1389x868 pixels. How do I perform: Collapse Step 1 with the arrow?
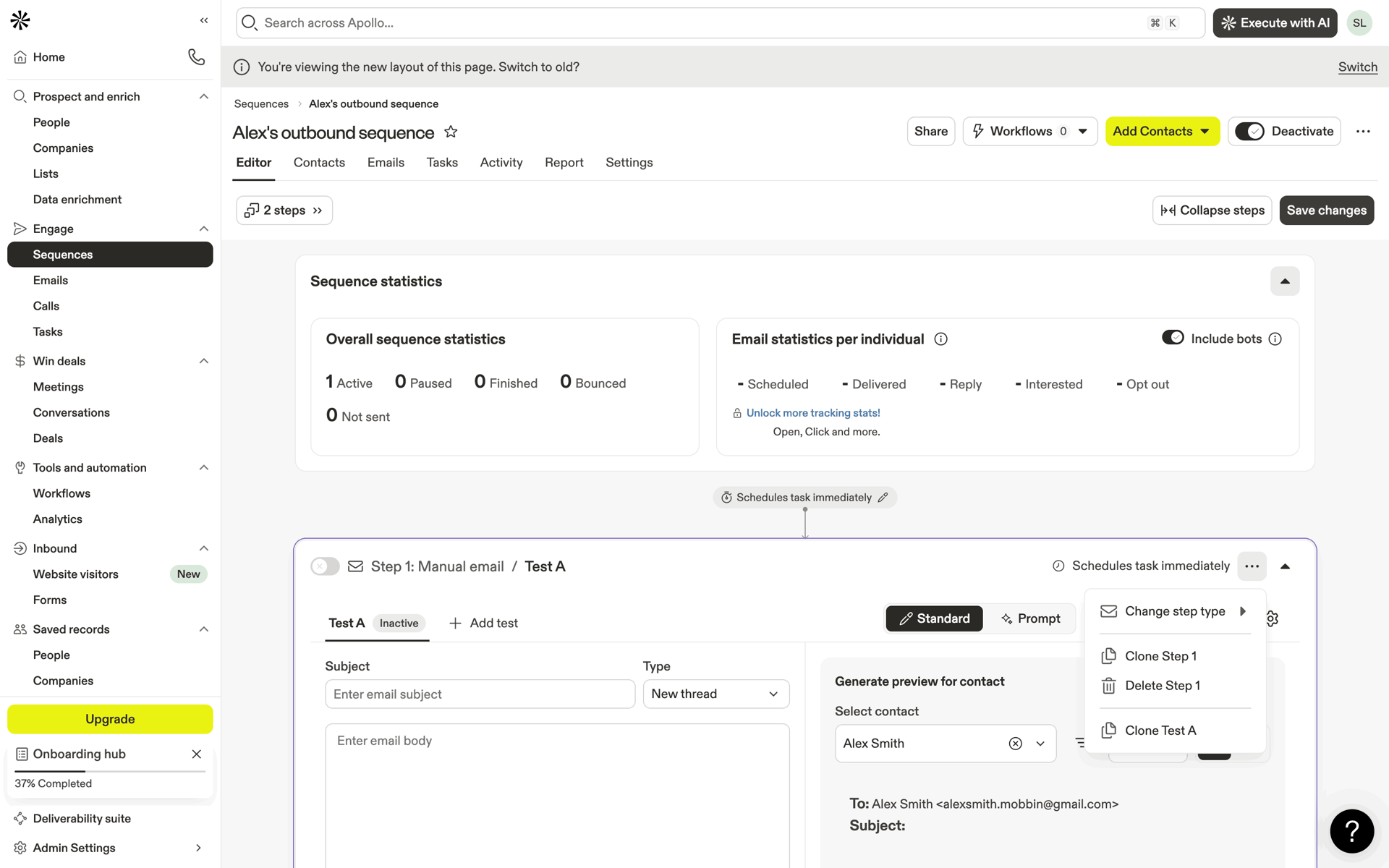(x=1286, y=566)
